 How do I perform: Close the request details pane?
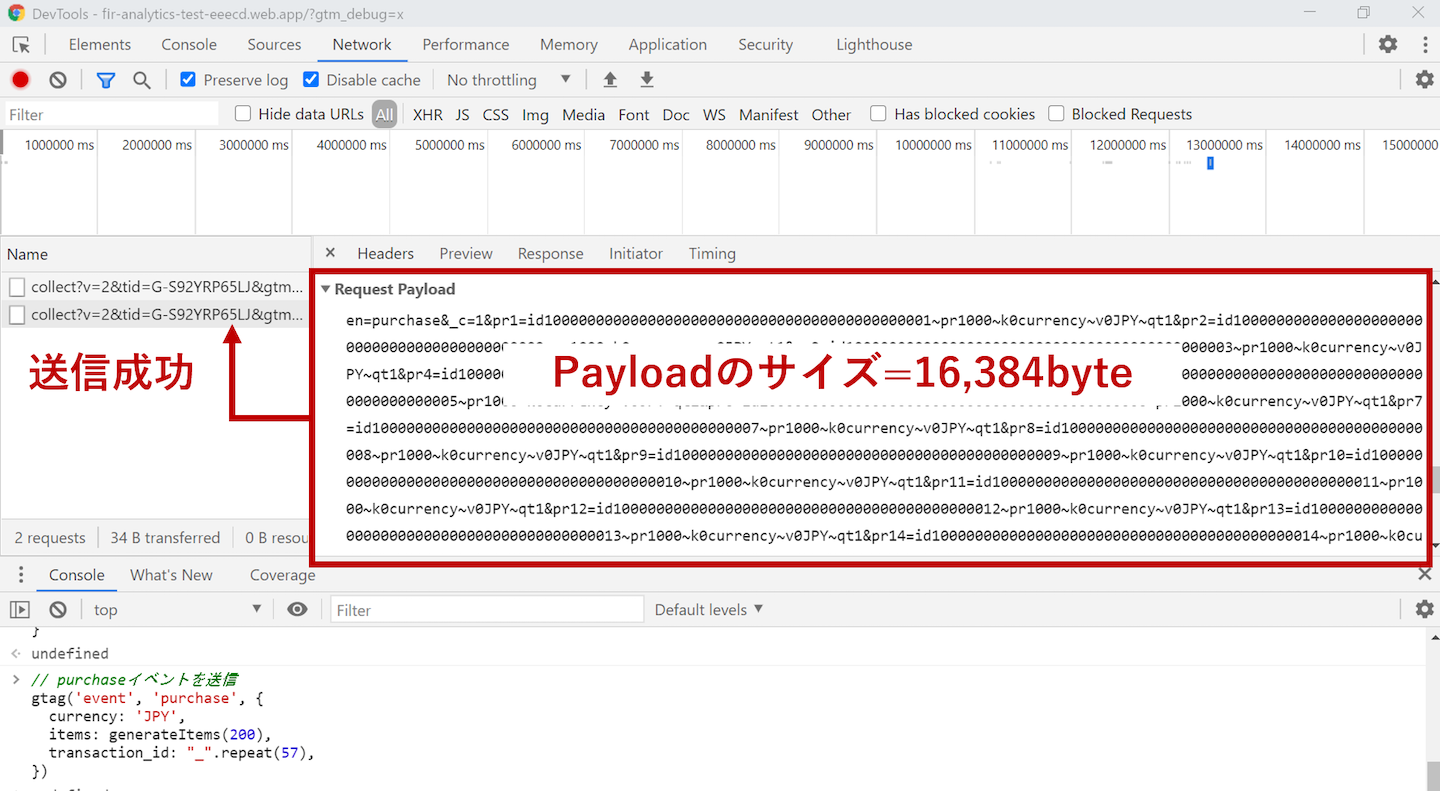(x=330, y=253)
